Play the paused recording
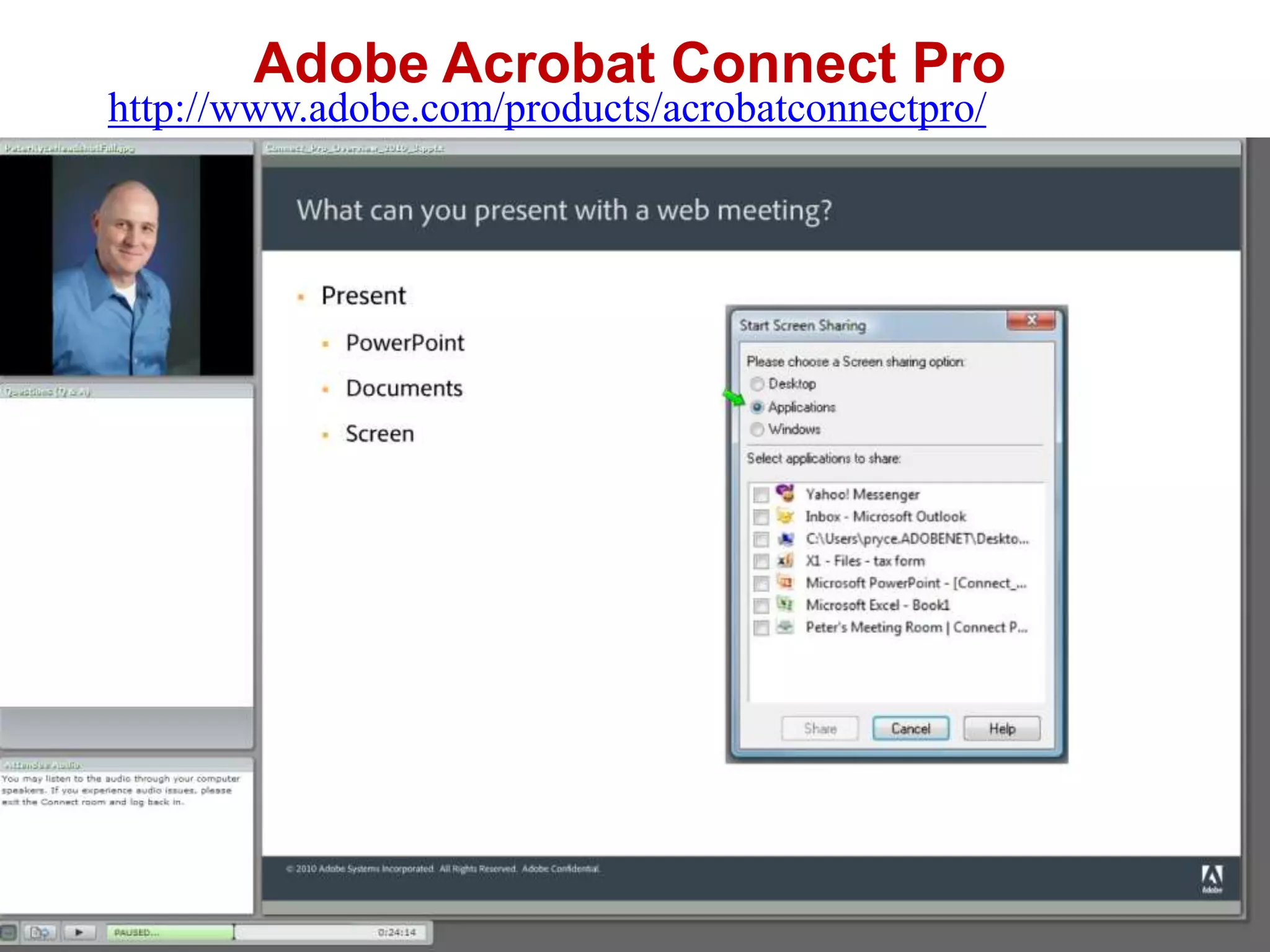 tap(79, 932)
